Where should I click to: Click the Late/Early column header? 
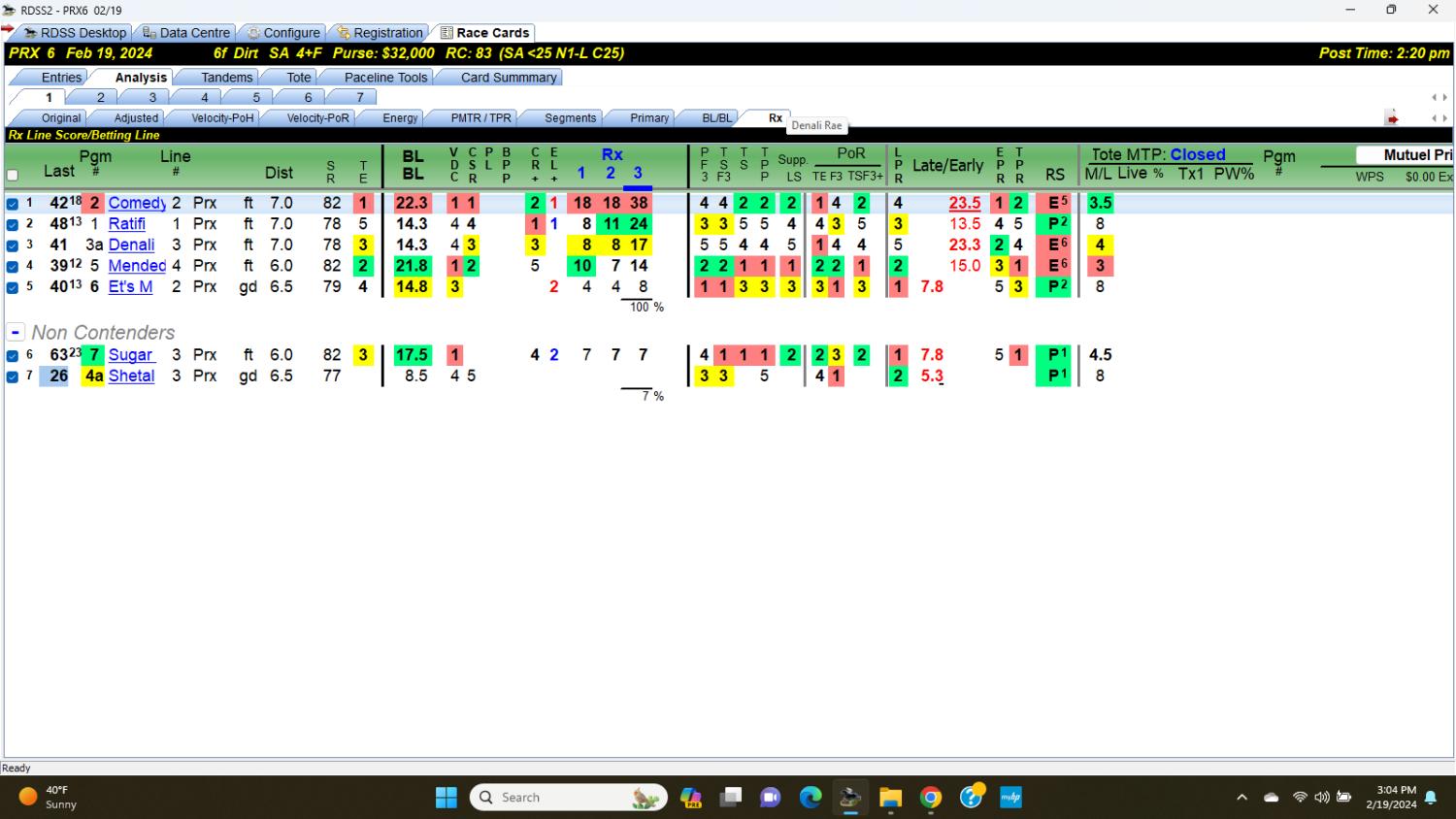click(947, 165)
